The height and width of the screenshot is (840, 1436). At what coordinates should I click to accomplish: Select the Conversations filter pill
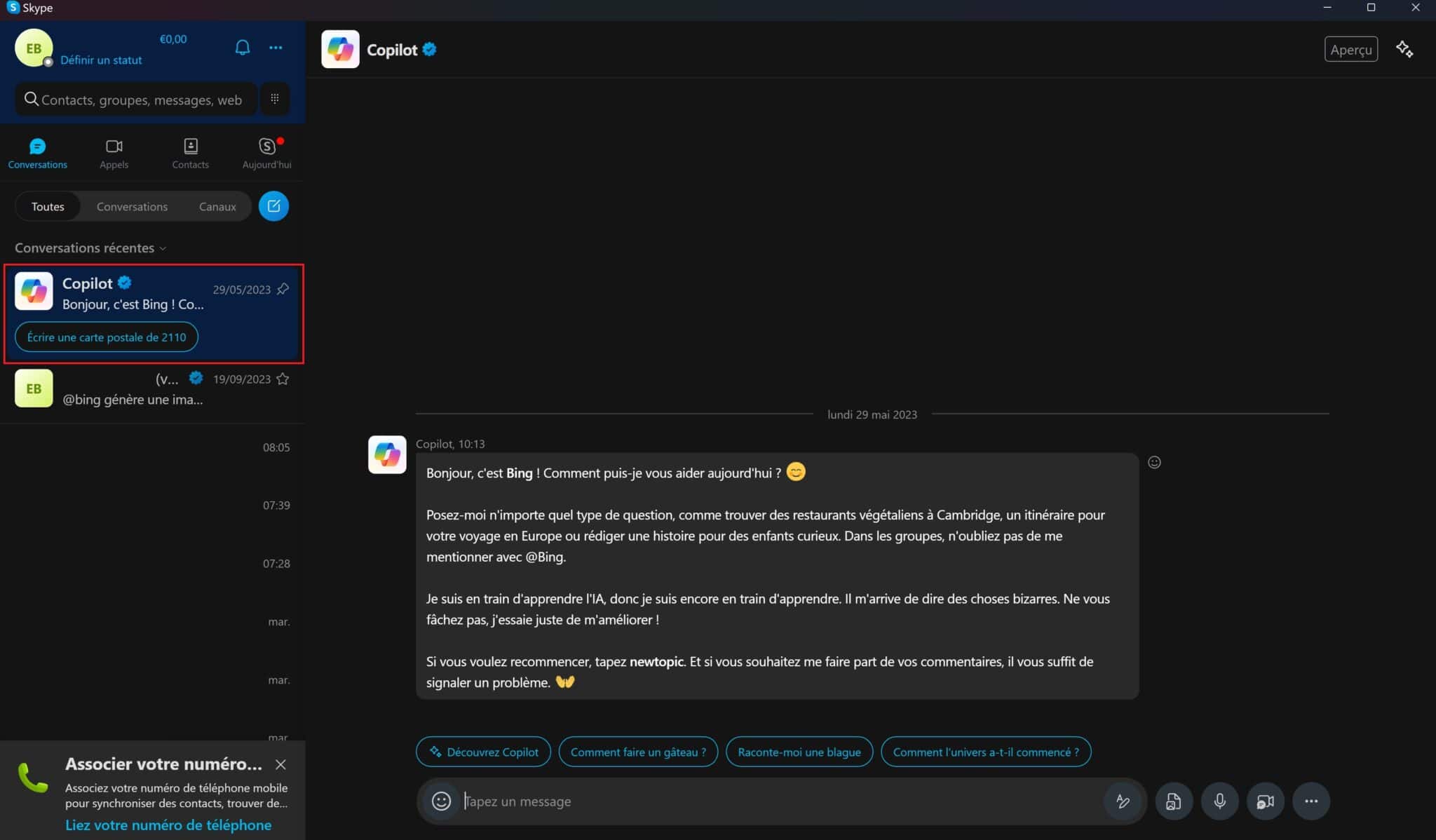click(132, 206)
